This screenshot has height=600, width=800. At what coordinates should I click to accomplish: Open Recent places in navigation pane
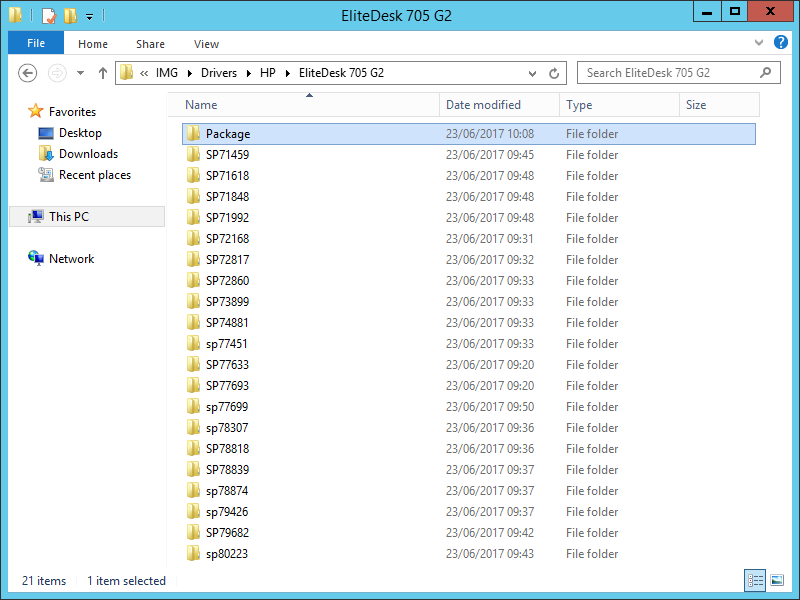(94, 174)
